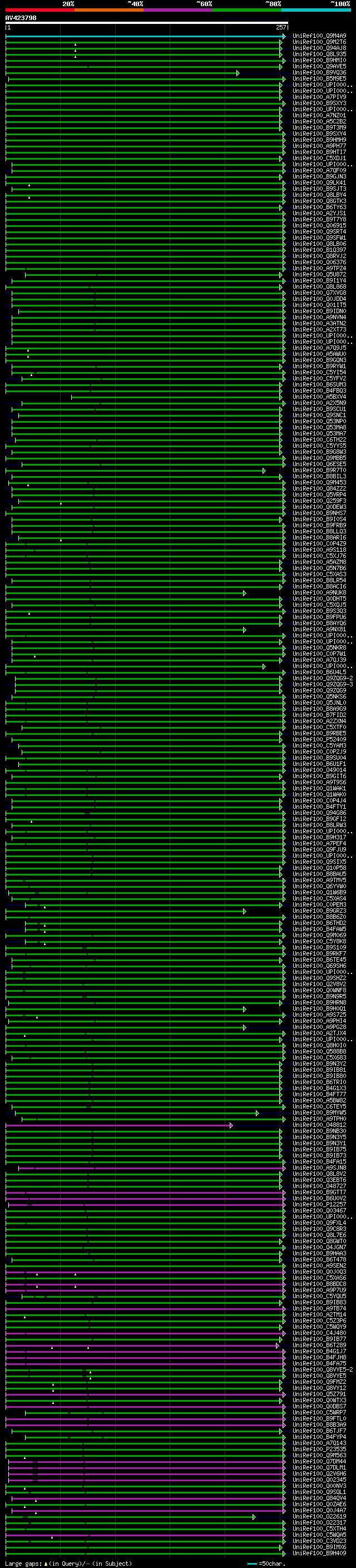This screenshot has height=1568, width=356.
Task: Open hit UniRef100_Q9M2T6
Action: (x=319, y=42)
